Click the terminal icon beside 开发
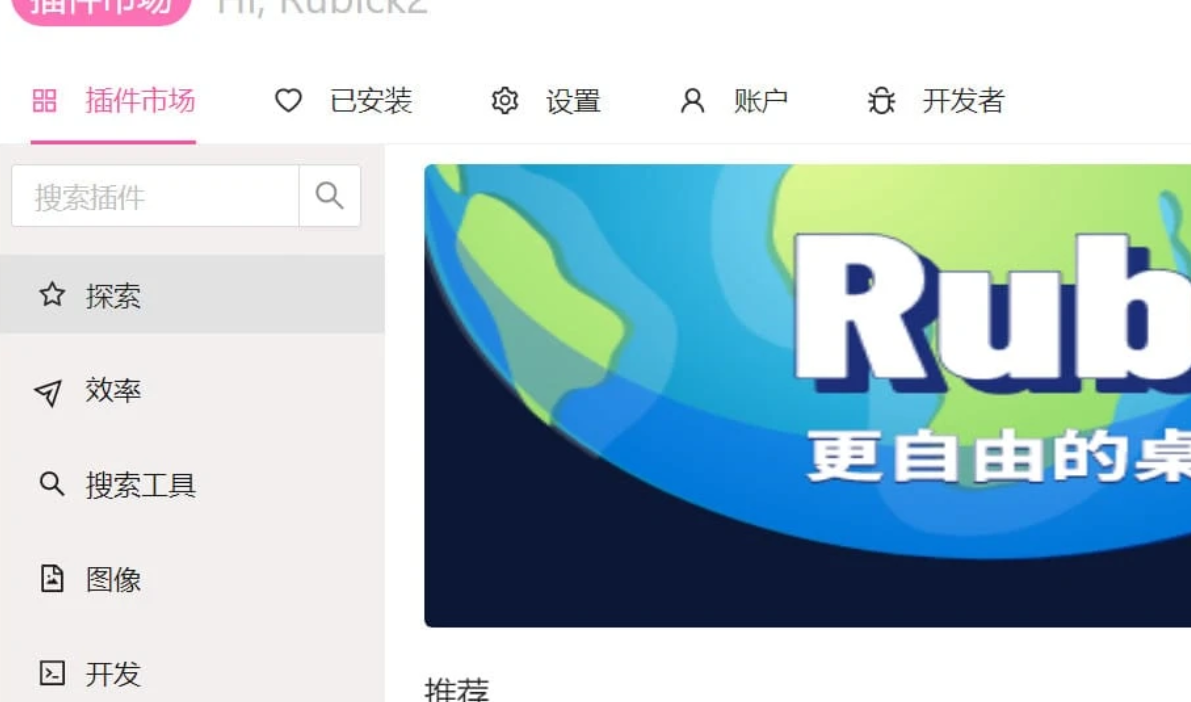 pyautogui.click(x=52, y=672)
